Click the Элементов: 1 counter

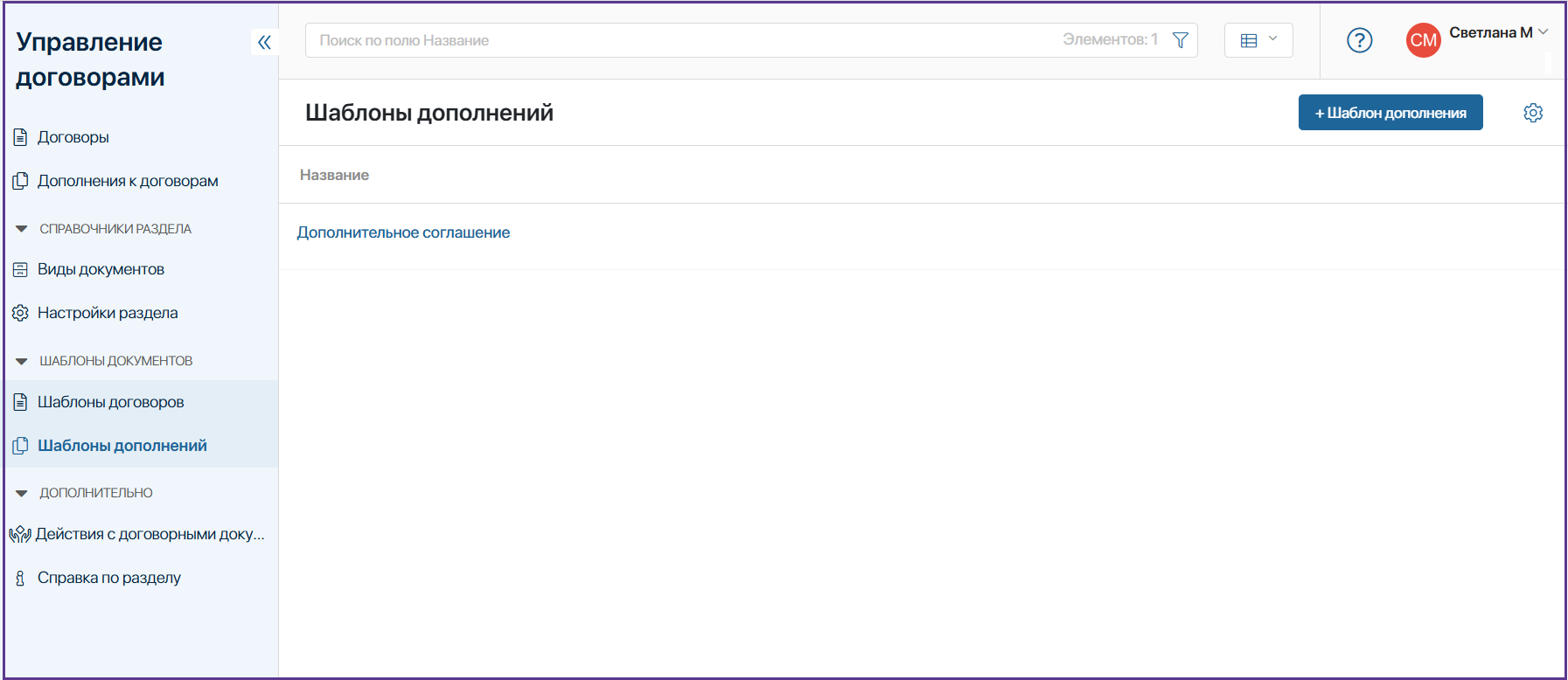(x=1111, y=39)
